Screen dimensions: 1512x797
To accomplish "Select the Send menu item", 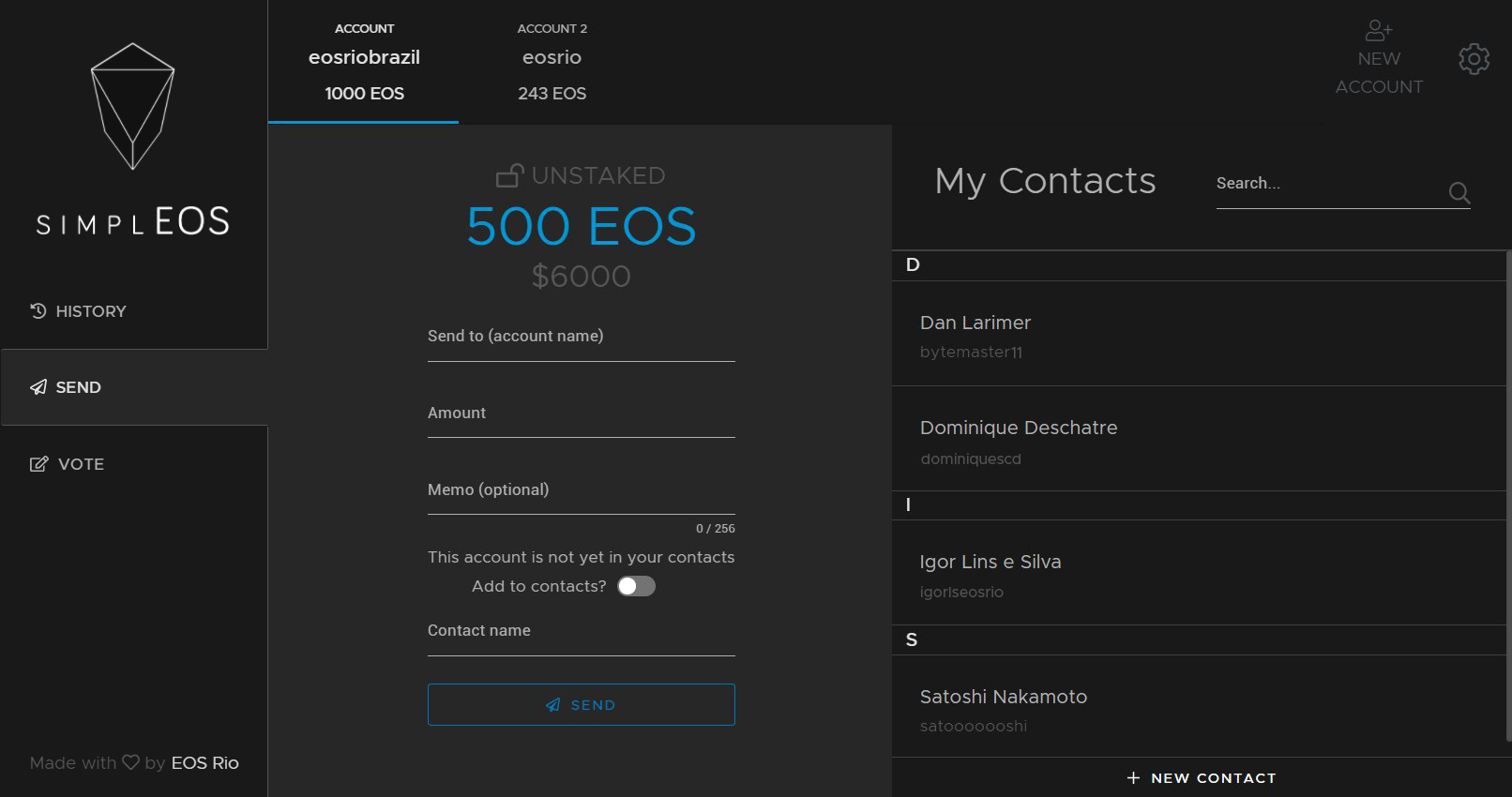I will pos(134,387).
